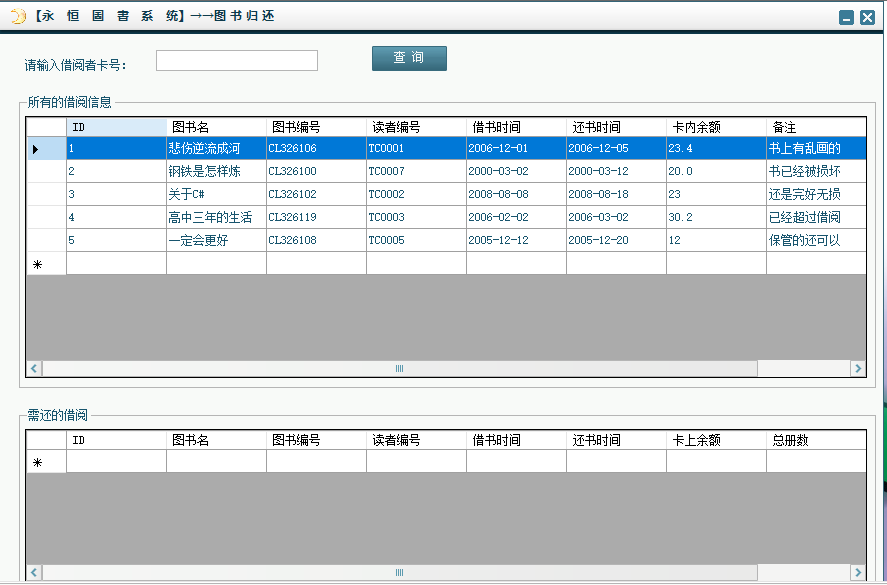Click 总册数 header in lower table

pyautogui.click(x=816, y=440)
